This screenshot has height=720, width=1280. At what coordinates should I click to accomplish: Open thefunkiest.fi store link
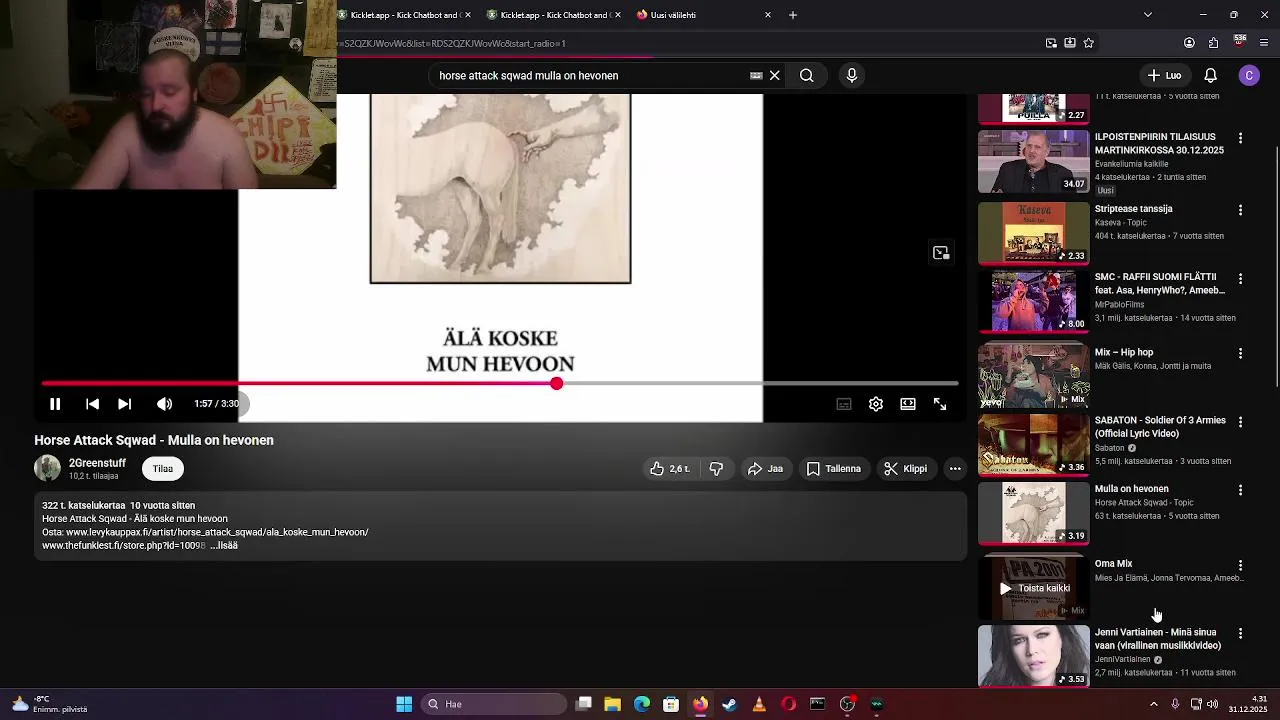pyautogui.click(x=123, y=546)
